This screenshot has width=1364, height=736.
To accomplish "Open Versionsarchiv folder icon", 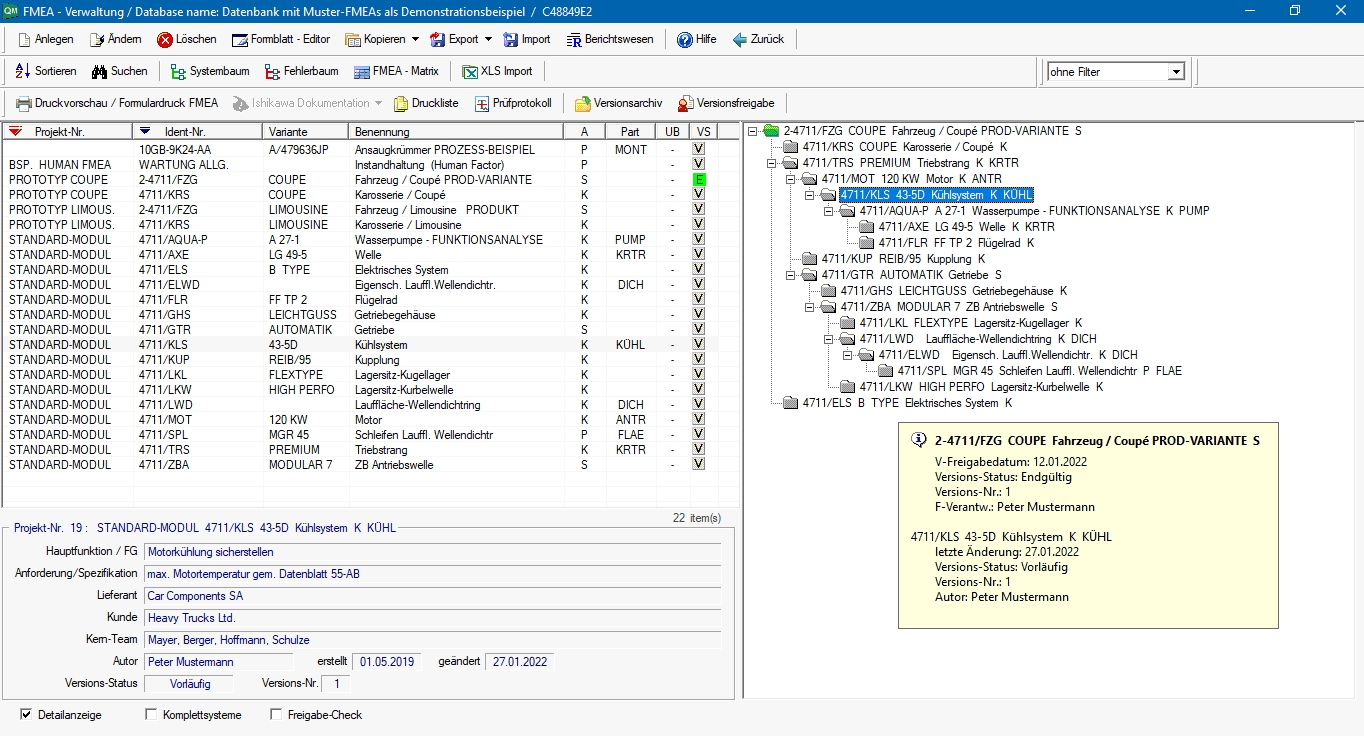I will coord(582,104).
